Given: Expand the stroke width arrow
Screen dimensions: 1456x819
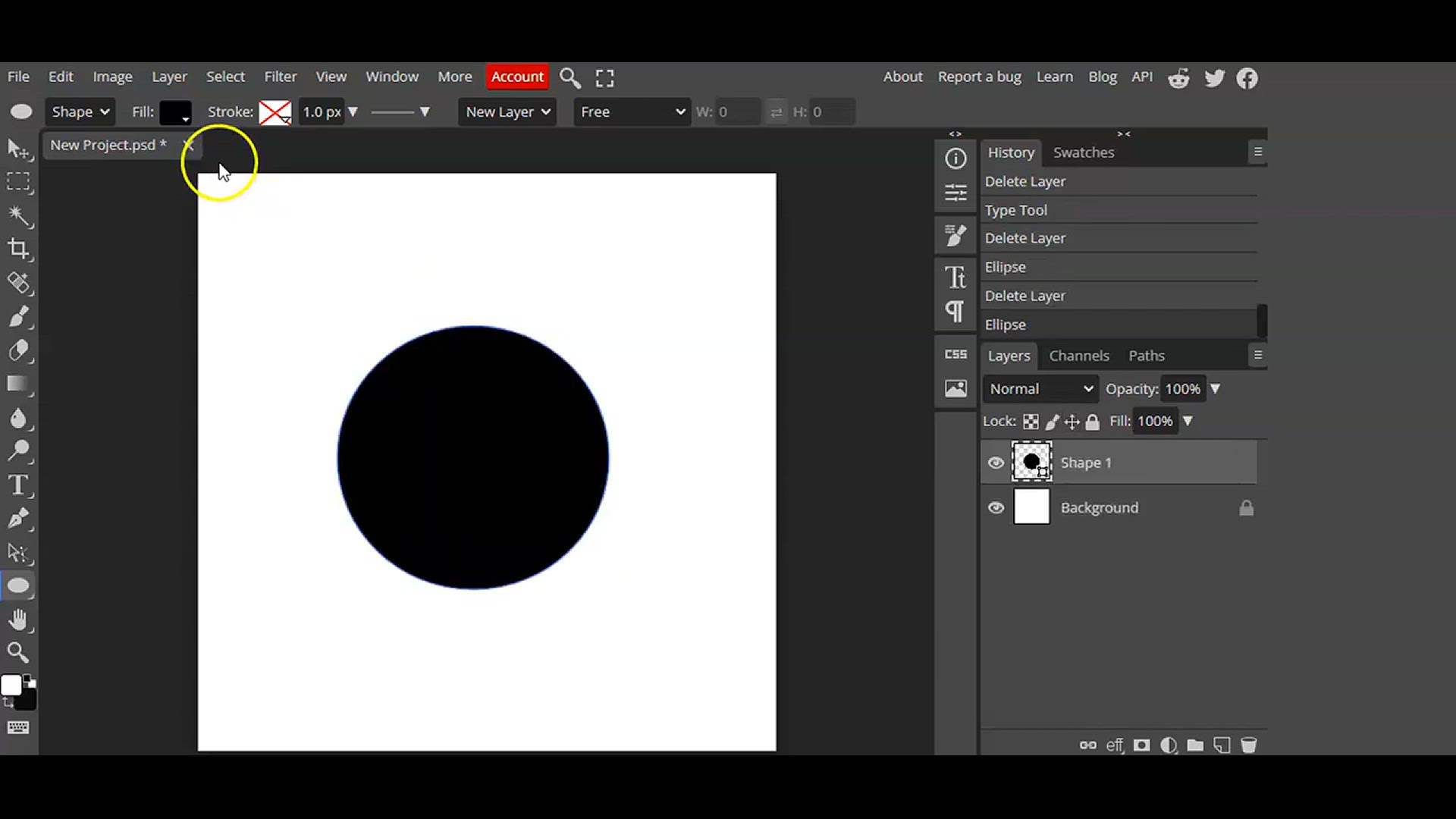Looking at the screenshot, I should tap(353, 112).
